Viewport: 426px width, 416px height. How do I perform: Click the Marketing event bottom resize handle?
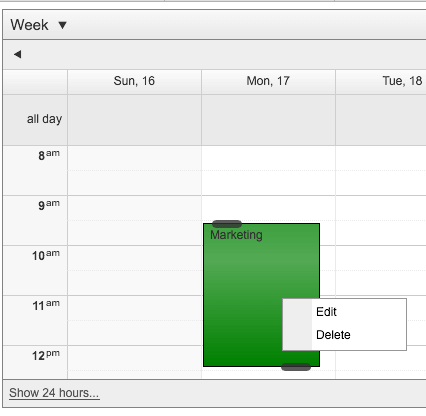[x=296, y=367]
